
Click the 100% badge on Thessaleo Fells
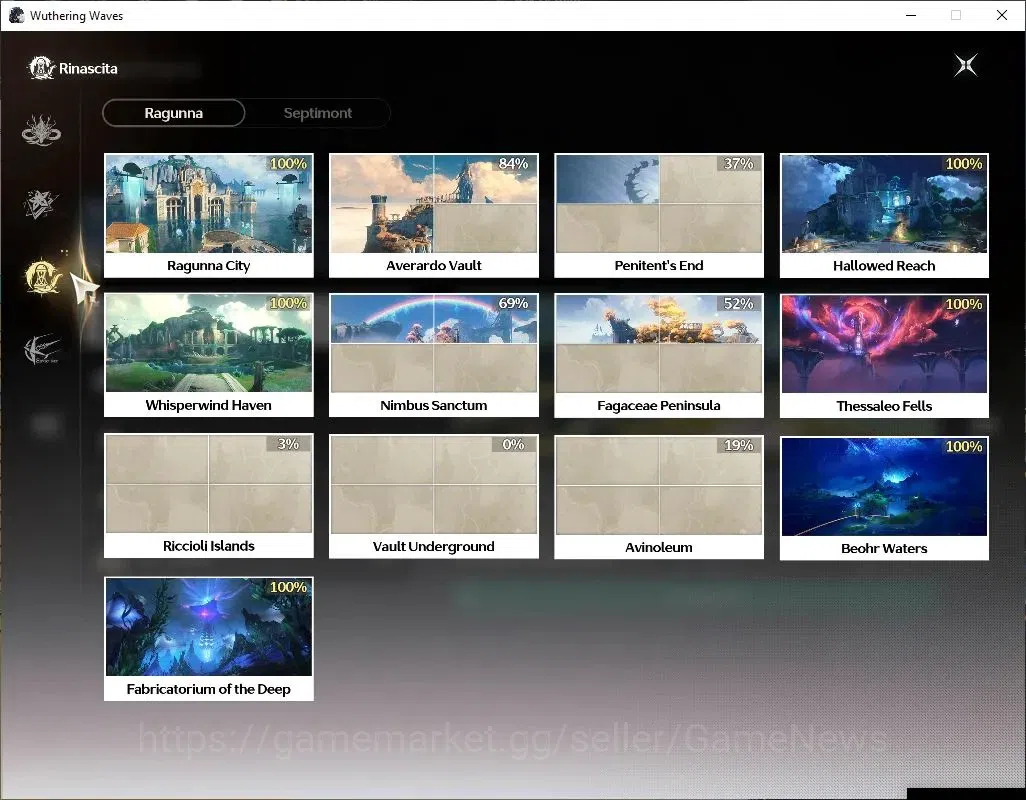point(964,304)
